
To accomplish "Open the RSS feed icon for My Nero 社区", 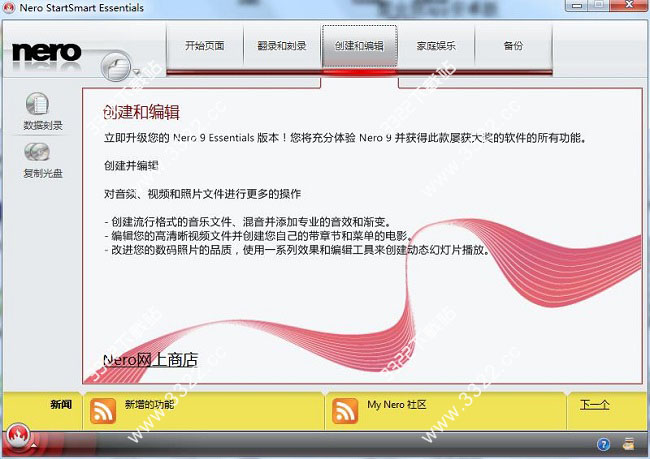I will (345, 410).
